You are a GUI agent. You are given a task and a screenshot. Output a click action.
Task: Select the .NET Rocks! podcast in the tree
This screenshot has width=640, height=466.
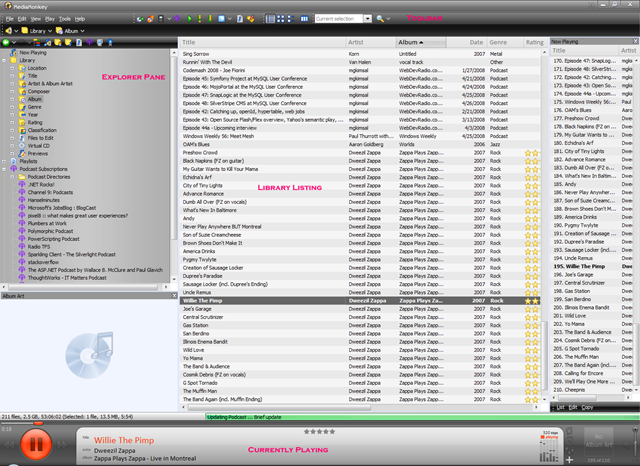(41, 184)
